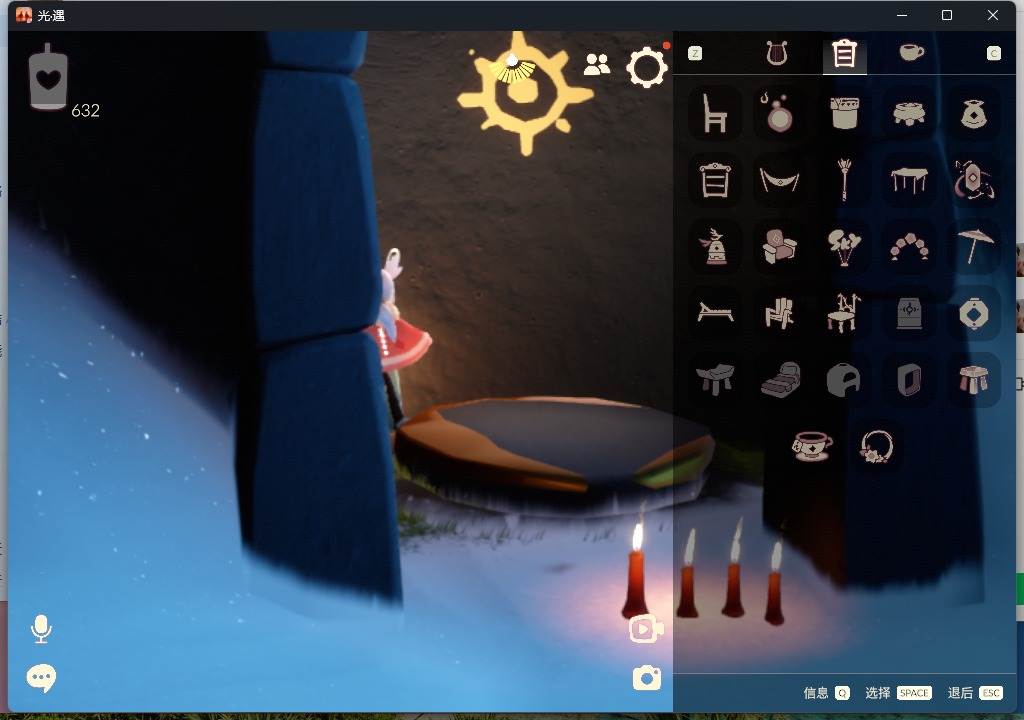Select the ornate chair with antler back

click(x=844, y=313)
